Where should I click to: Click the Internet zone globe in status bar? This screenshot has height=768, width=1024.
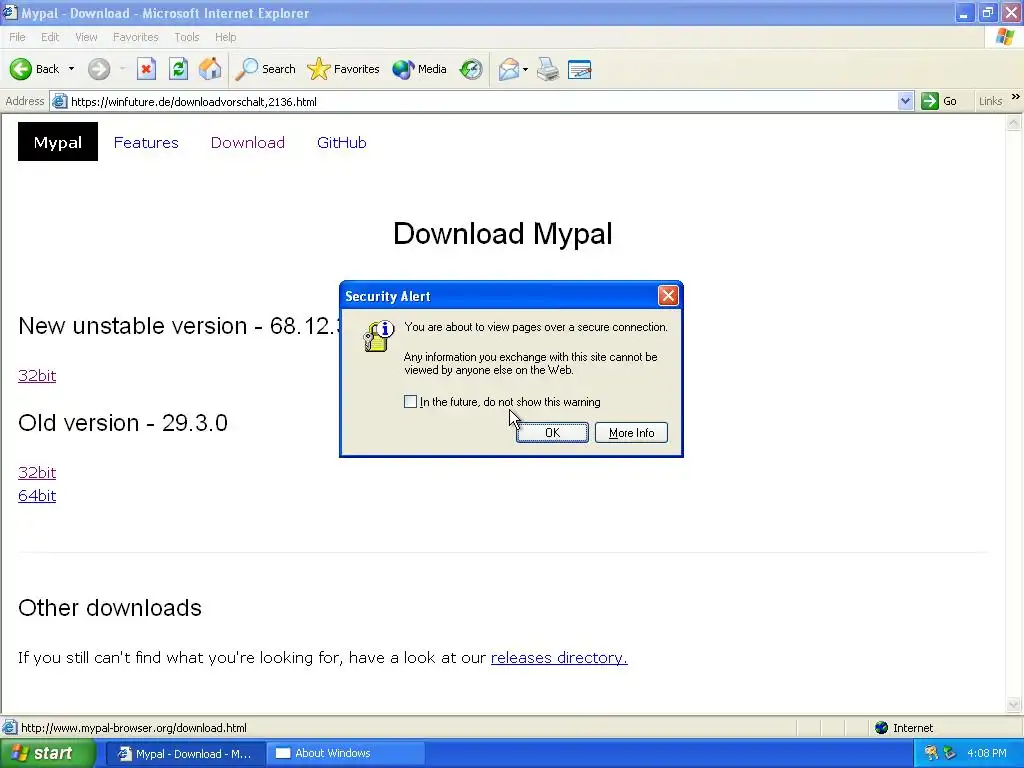[x=882, y=728]
